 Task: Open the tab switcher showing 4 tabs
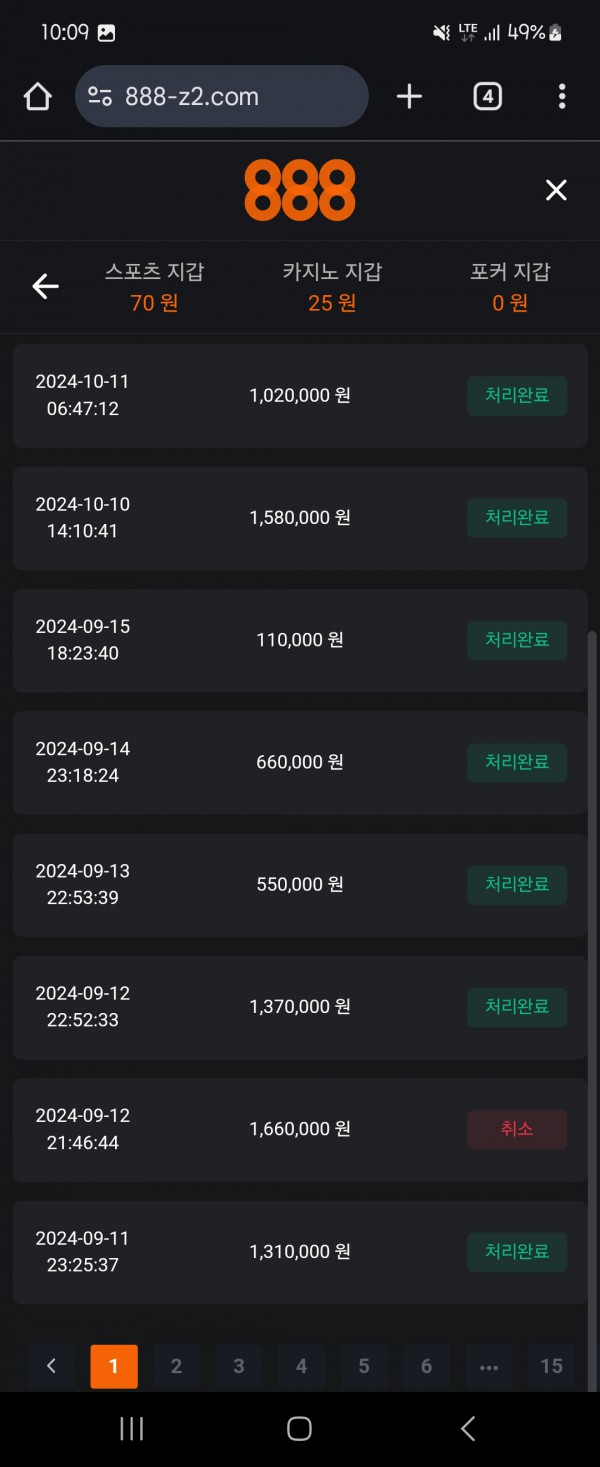click(x=487, y=97)
